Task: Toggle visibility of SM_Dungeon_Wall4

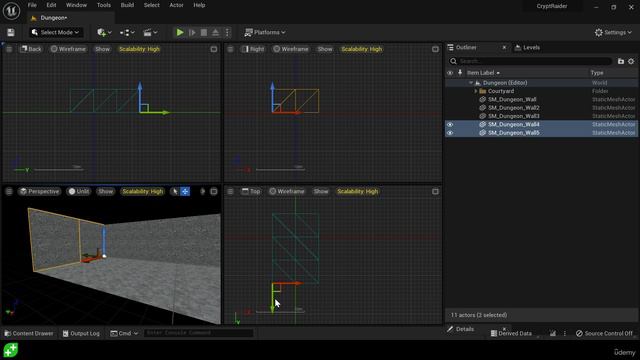Action: (x=450, y=124)
